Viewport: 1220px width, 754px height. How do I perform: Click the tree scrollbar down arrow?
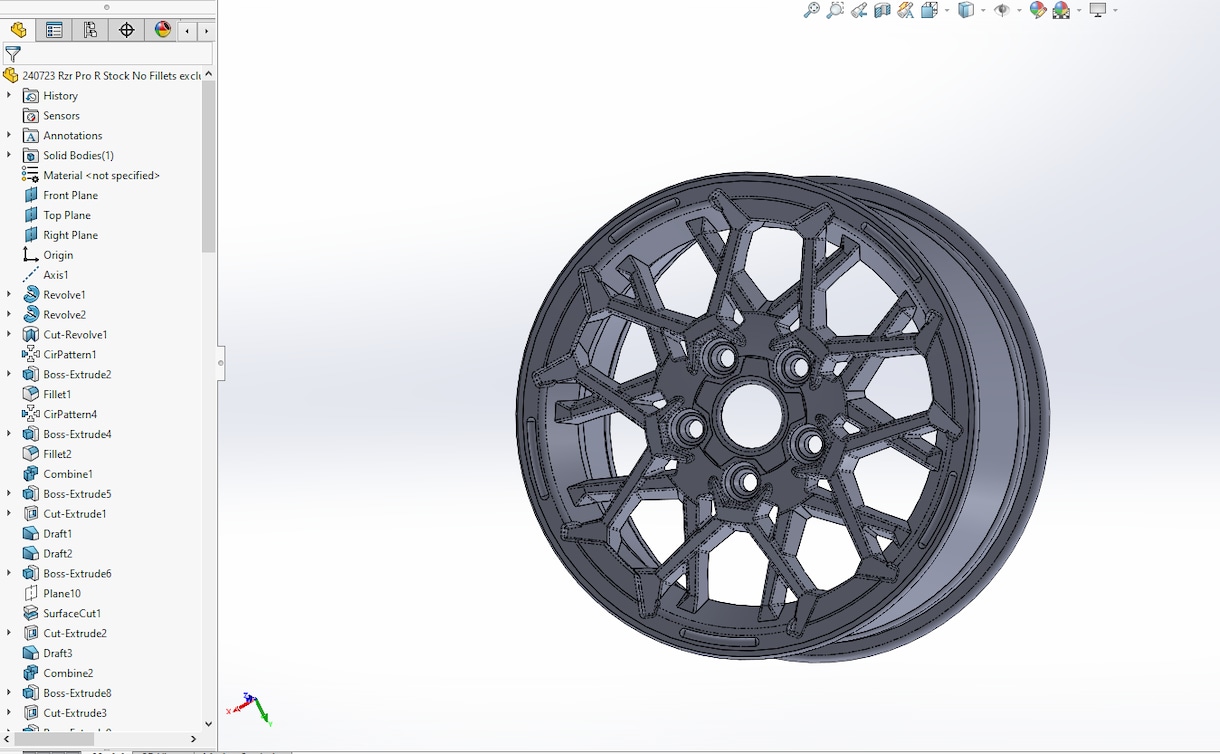[208, 723]
